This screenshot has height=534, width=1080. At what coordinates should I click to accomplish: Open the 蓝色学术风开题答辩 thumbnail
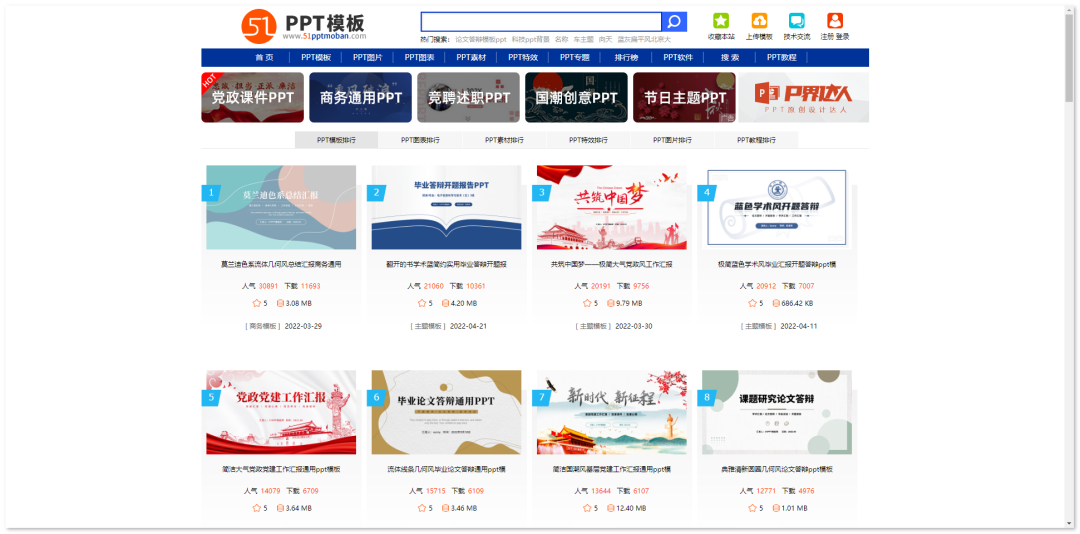point(777,207)
